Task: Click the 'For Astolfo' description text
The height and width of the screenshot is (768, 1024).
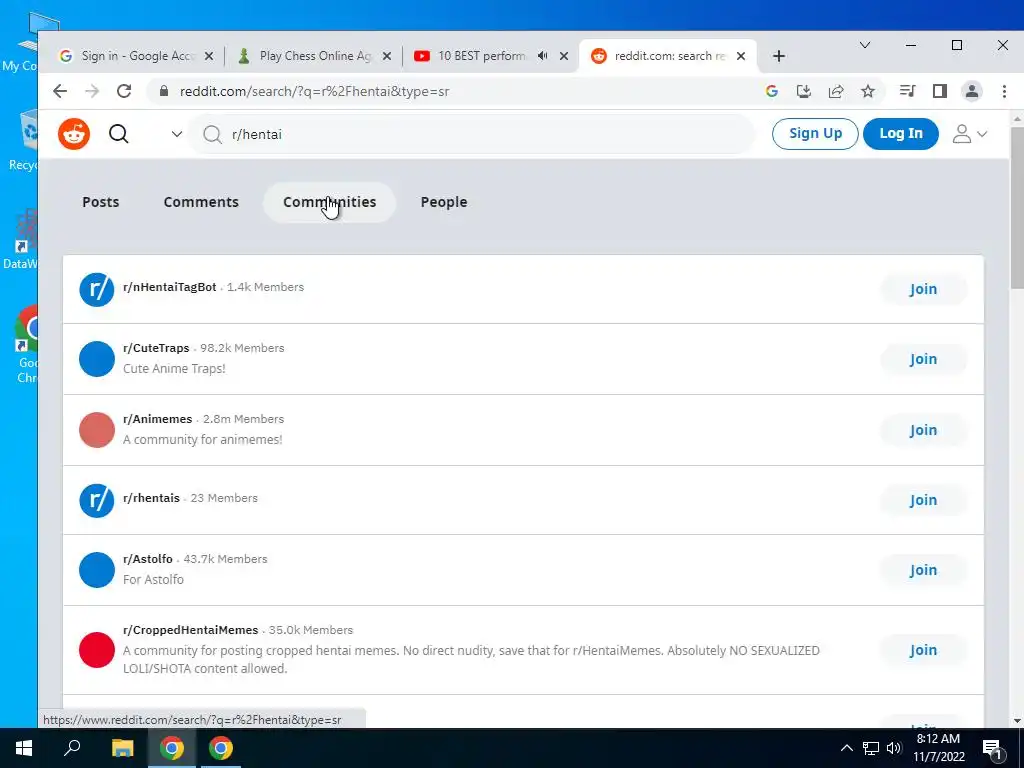Action: point(153,579)
